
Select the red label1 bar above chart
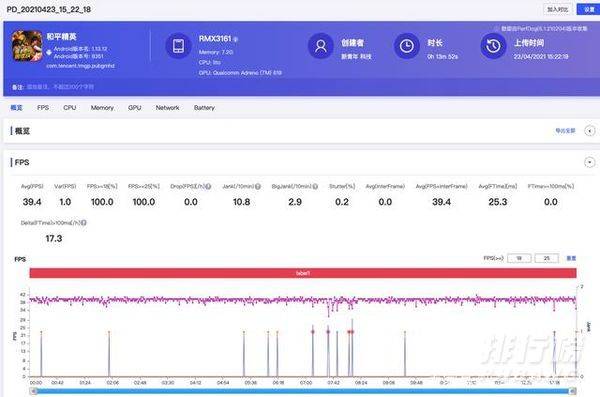pos(303,273)
